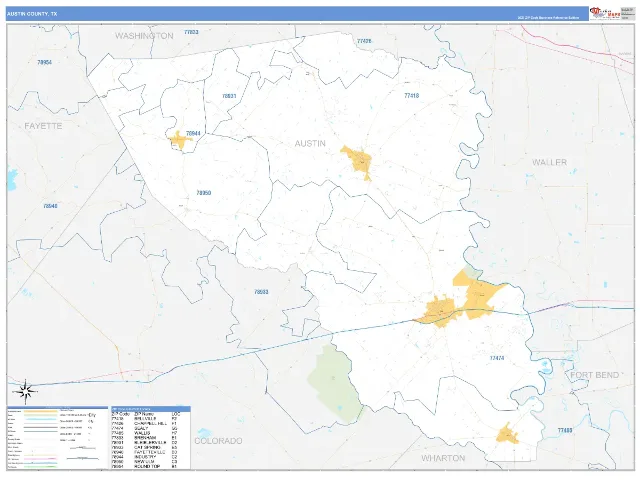Click CAT SPRING row in ZIP index table
640x480 pixels.
(x=145, y=447)
